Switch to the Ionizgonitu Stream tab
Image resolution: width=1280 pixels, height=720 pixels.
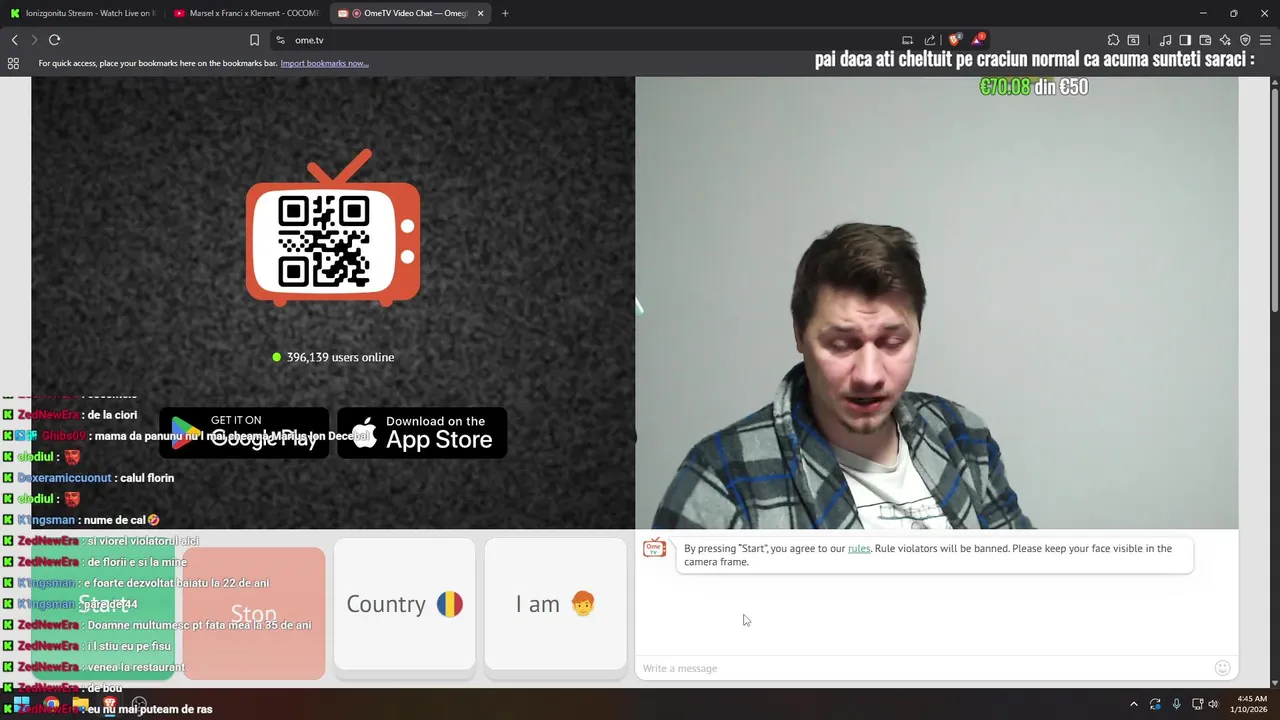(82, 13)
